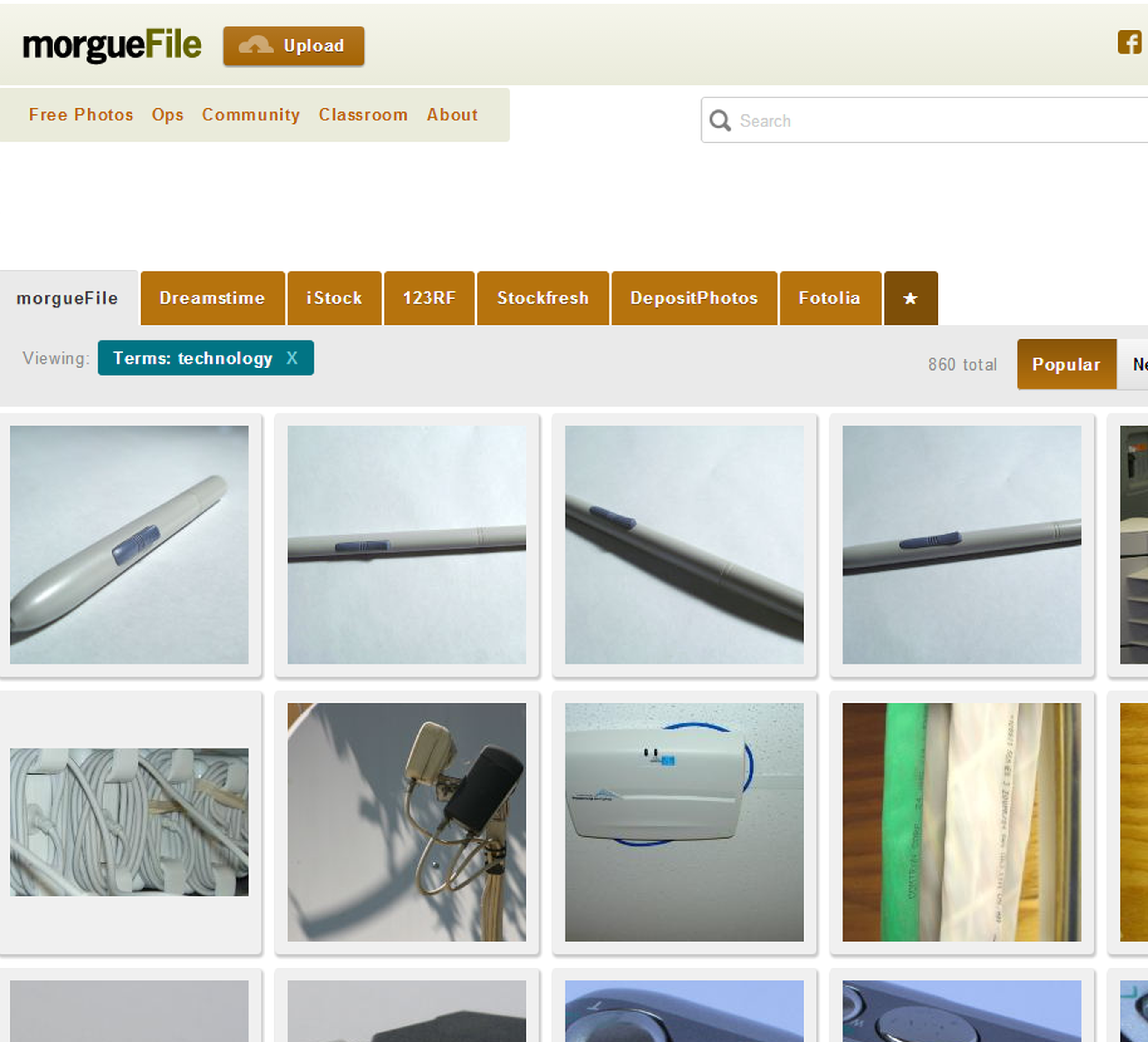Switch to the Fotolia tab
Screen dimensions: 1148x1042
[830, 298]
